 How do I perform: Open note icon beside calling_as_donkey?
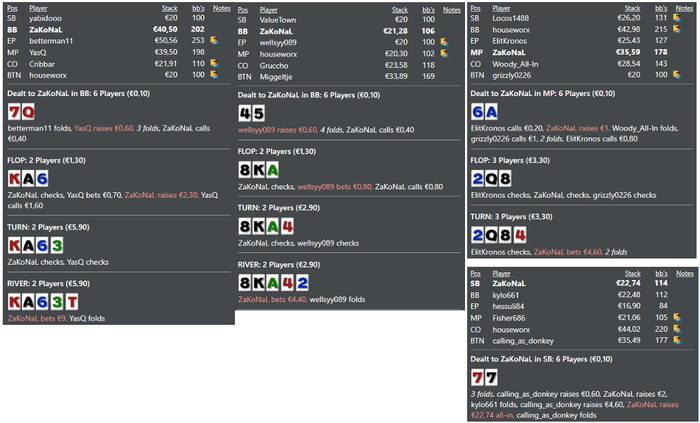(x=677, y=340)
